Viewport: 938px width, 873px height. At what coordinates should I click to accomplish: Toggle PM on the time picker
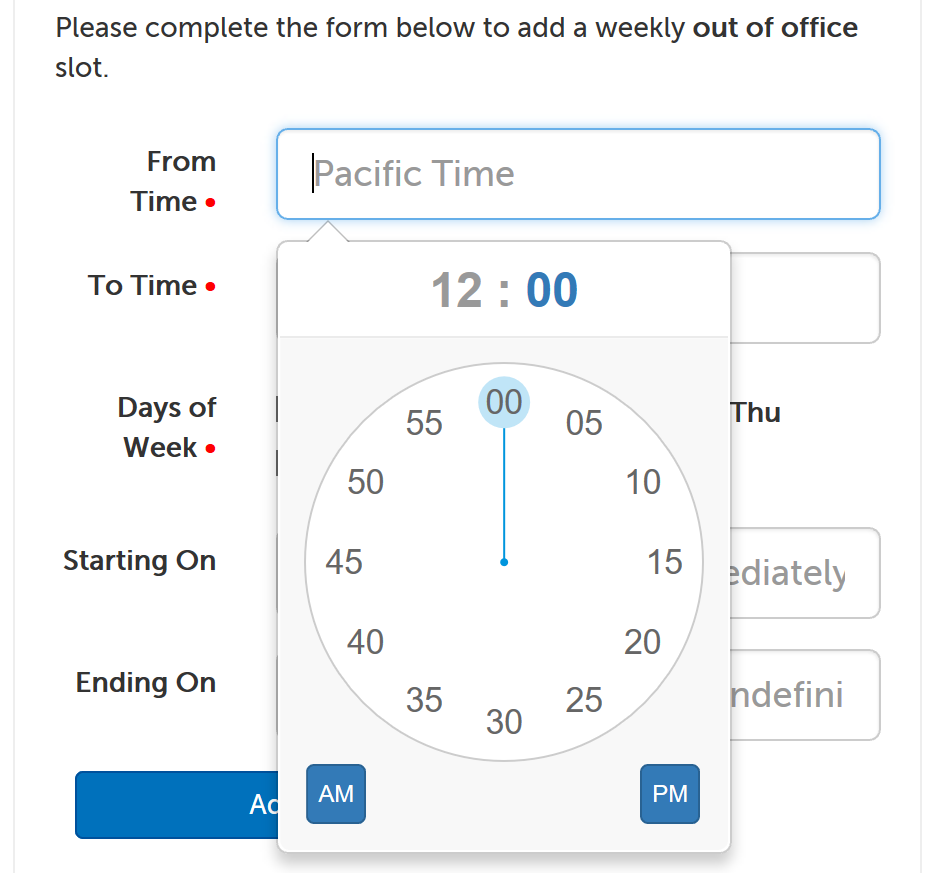669,793
